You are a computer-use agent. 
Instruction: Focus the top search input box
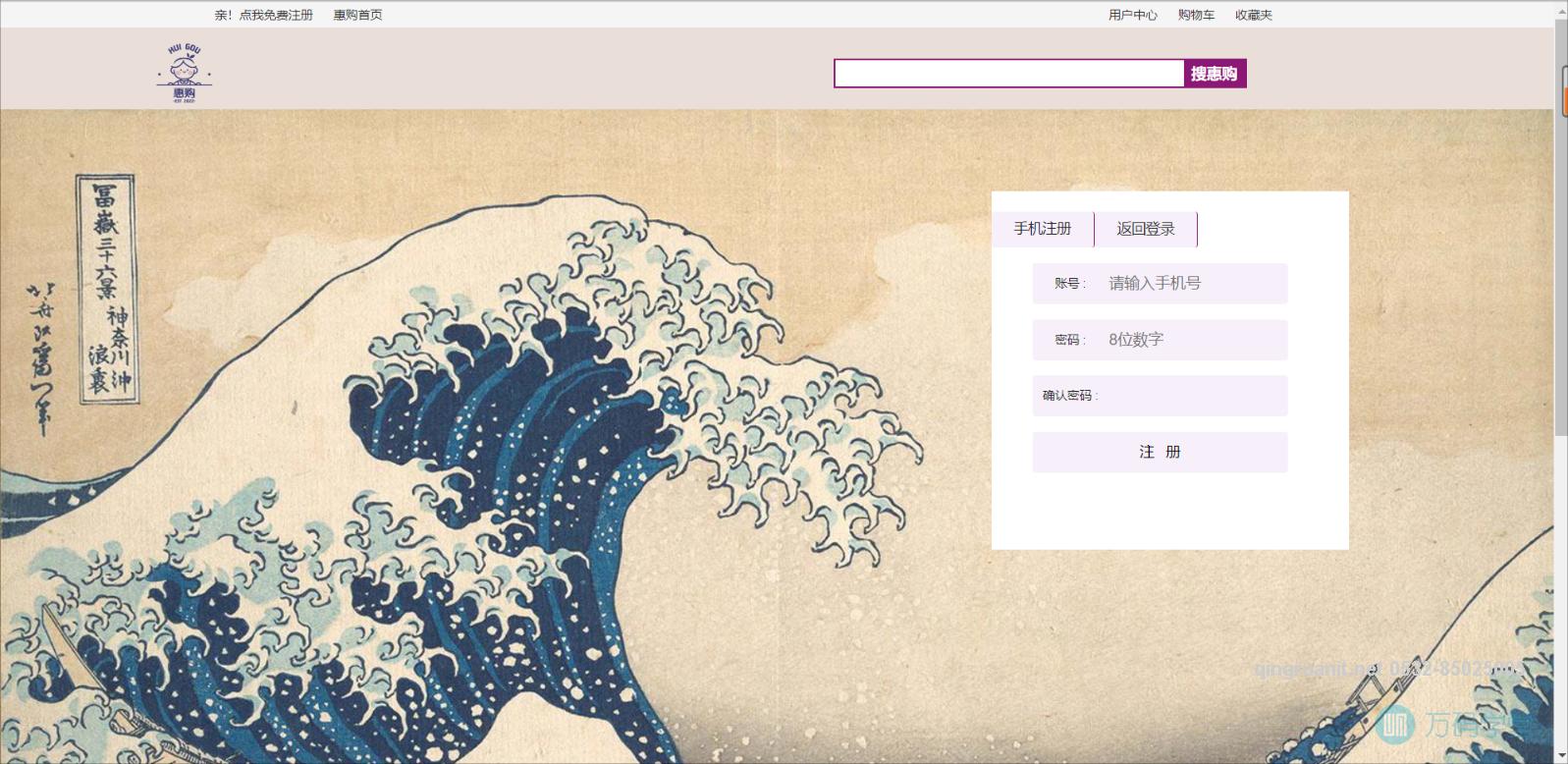tap(1009, 74)
